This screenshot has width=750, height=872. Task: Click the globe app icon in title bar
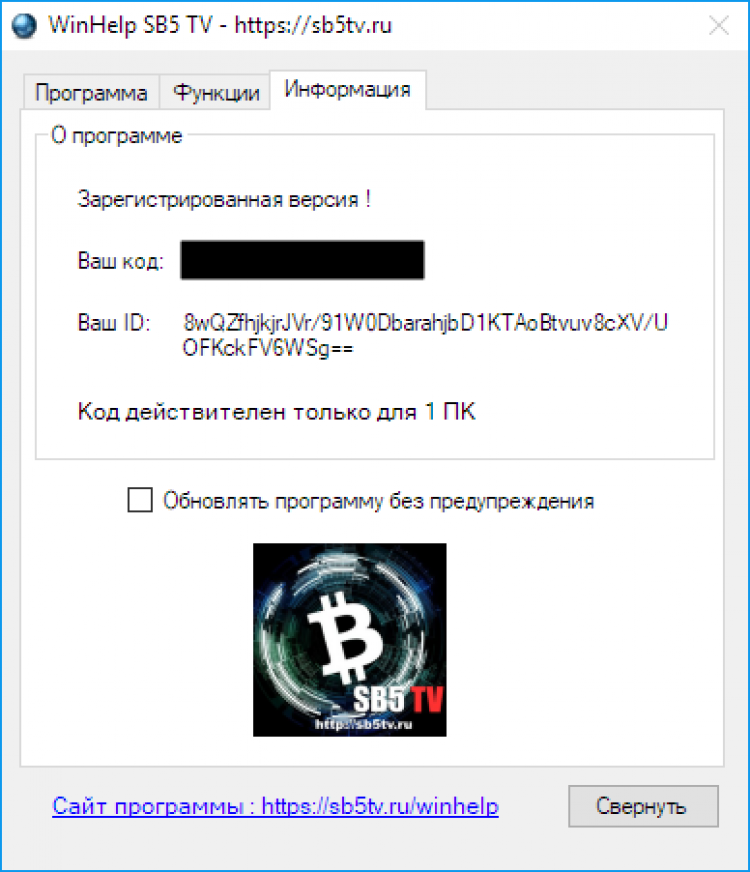tap(24, 26)
